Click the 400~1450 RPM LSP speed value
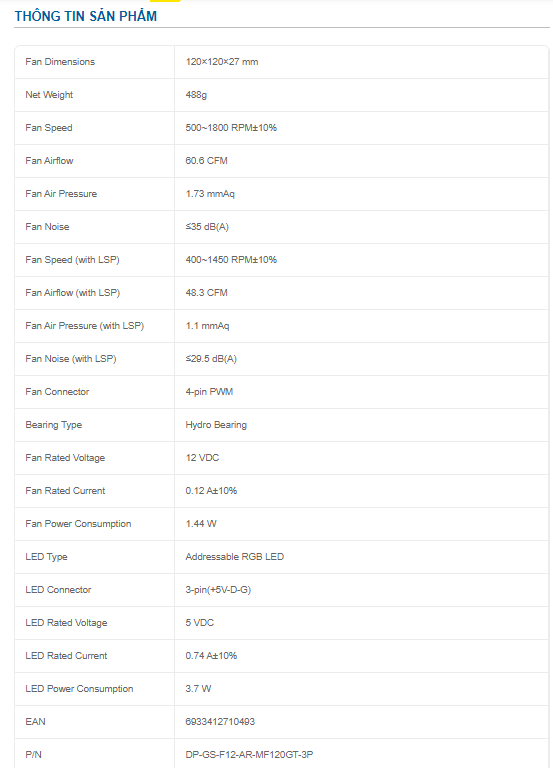 pos(231,260)
